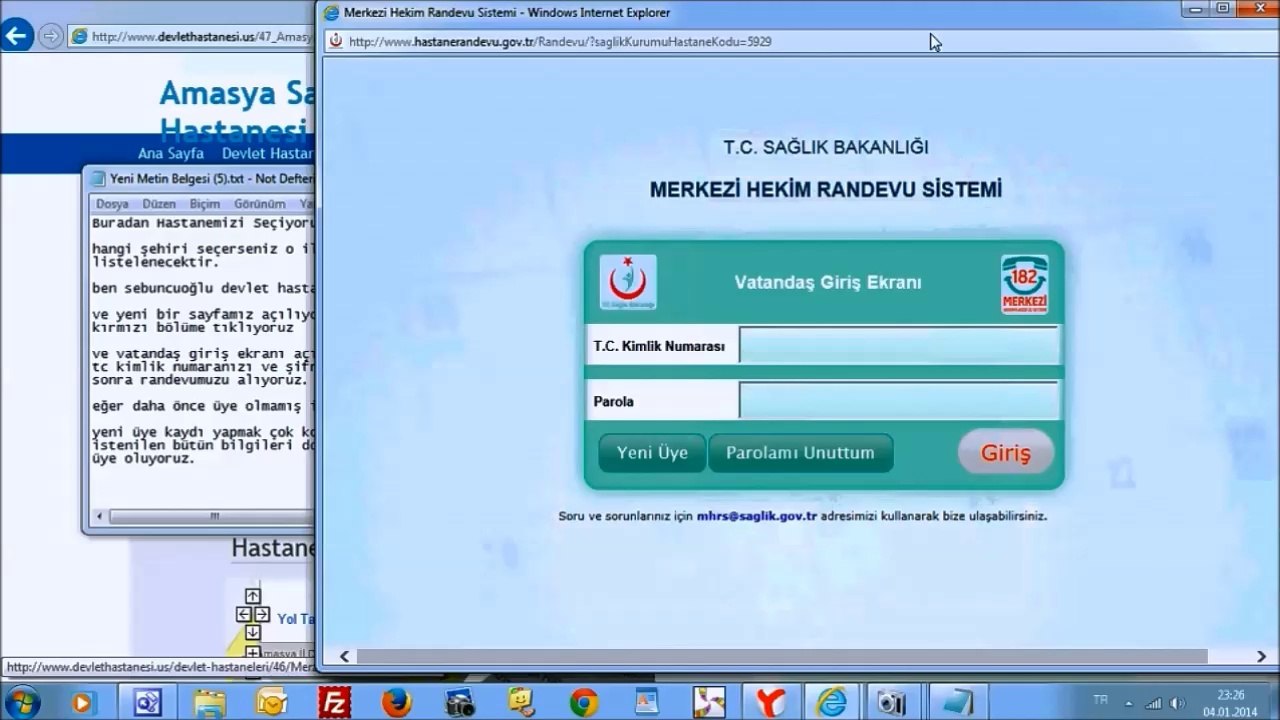Screen dimensions: 1280x720
Task: Open Notepad's Düzen menu
Action: click(x=159, y=204)
